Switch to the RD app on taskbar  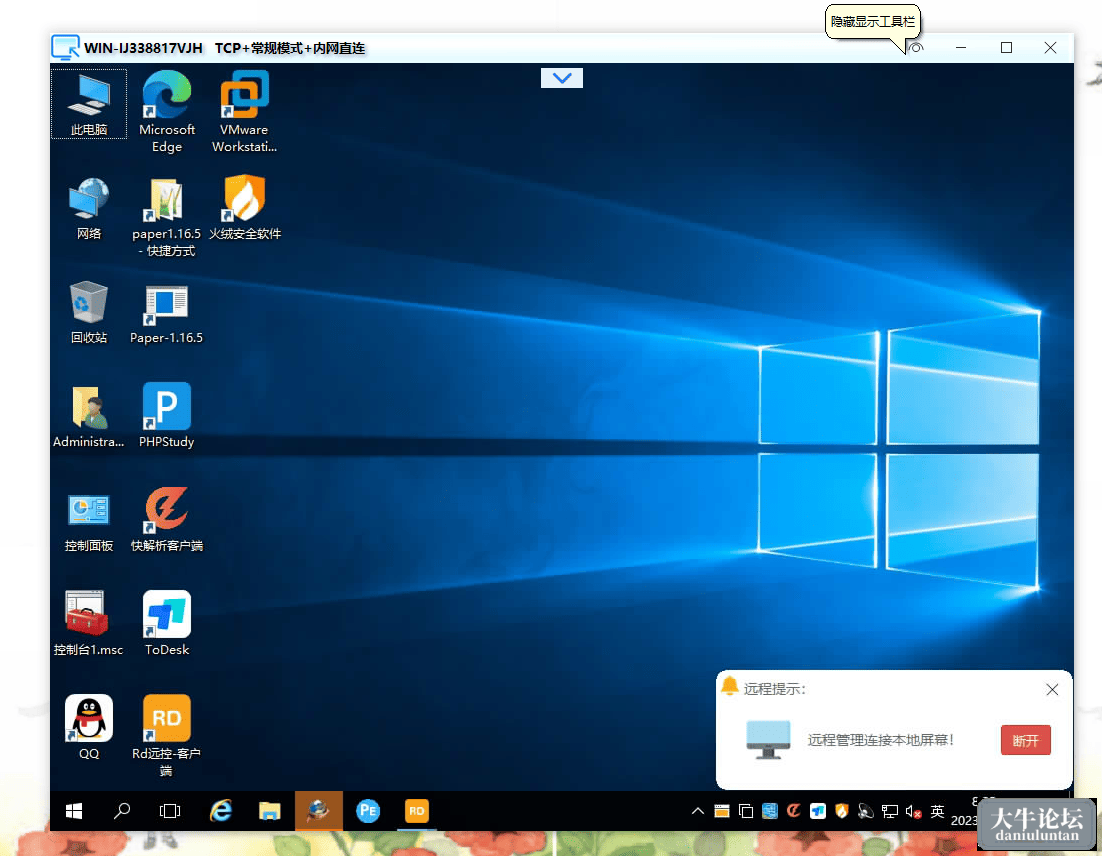point(417,811)
